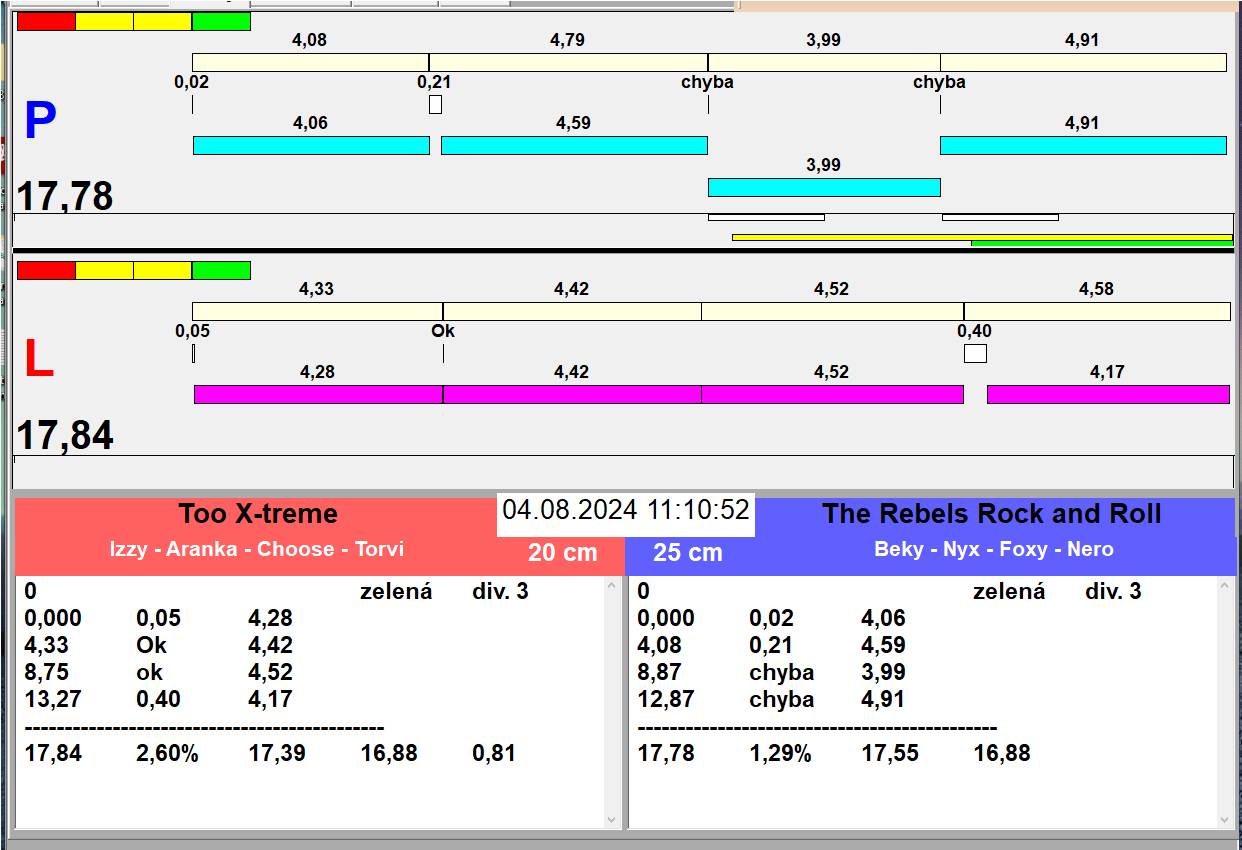
Task: Select the cream 4,79 segment in P lane
Action: click(x=567, y=62)
